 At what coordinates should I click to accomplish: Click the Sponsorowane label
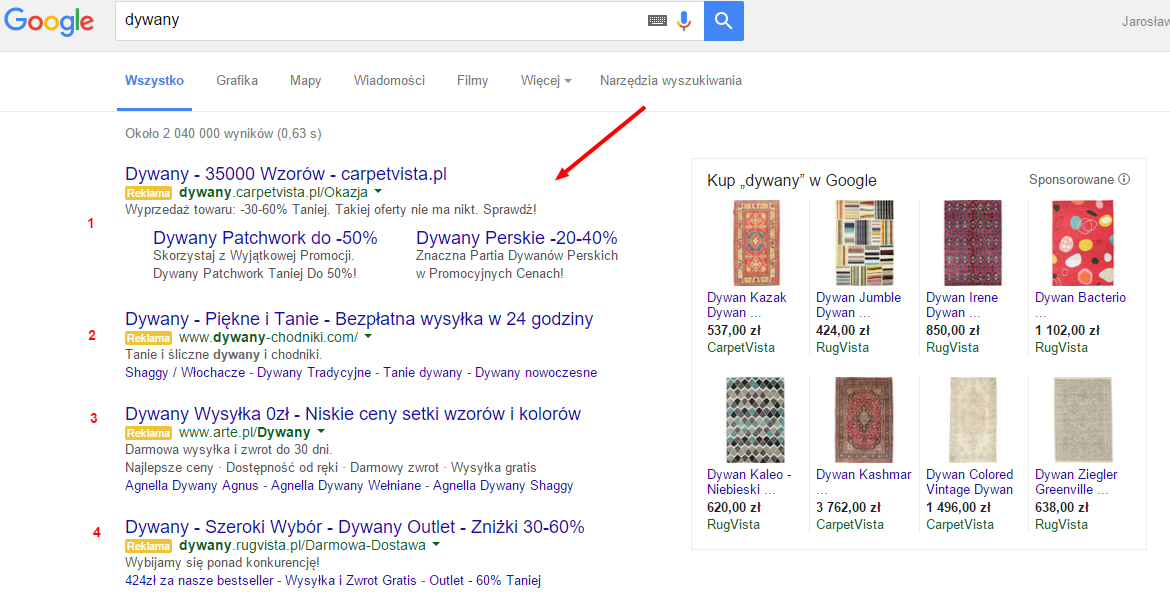coord(1072,180)
